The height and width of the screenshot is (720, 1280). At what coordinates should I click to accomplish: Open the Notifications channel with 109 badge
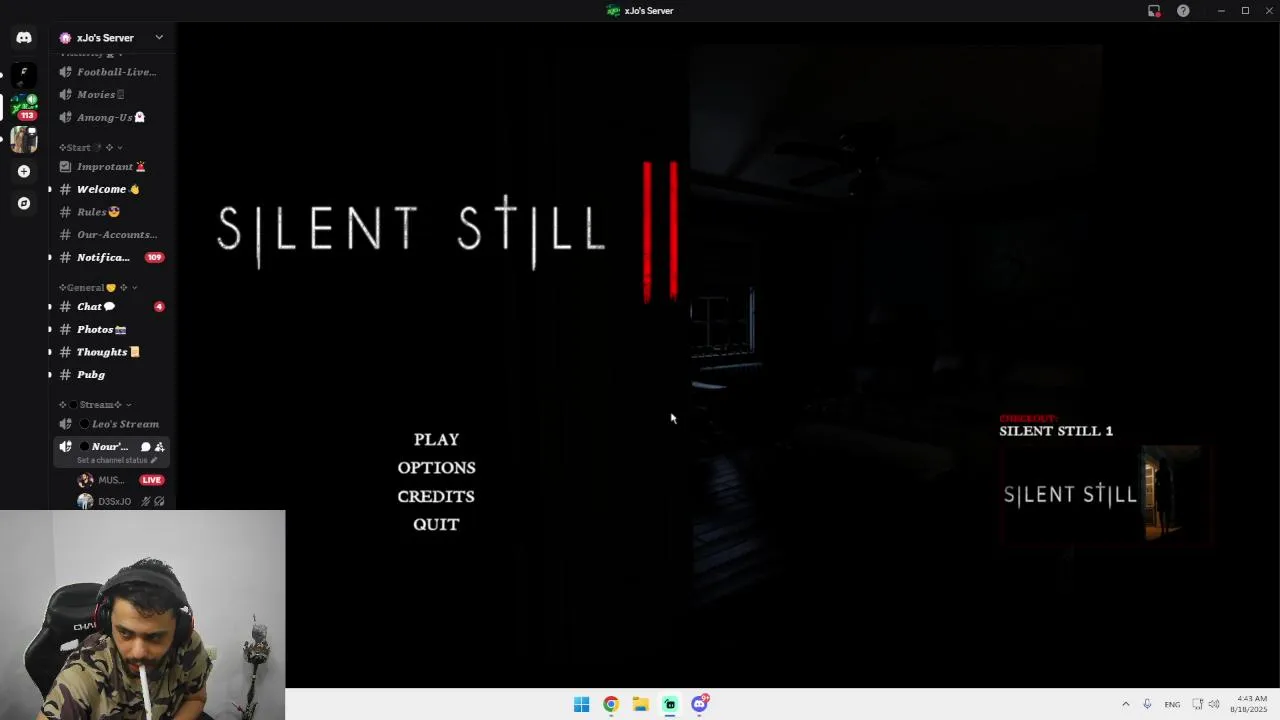(111, 257)
